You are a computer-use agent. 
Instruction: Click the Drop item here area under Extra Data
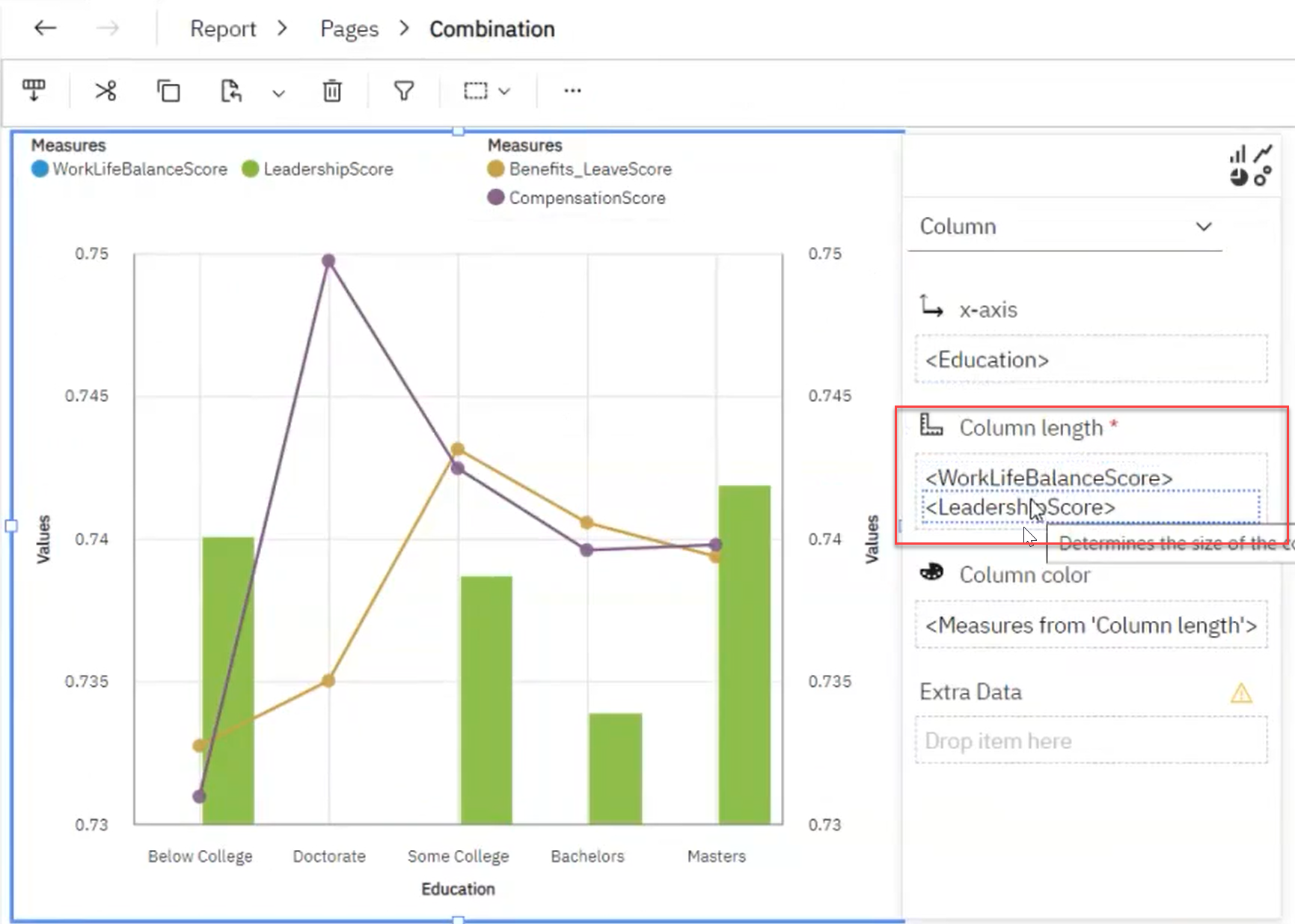pyautogui.click(x=1090, y=740)
